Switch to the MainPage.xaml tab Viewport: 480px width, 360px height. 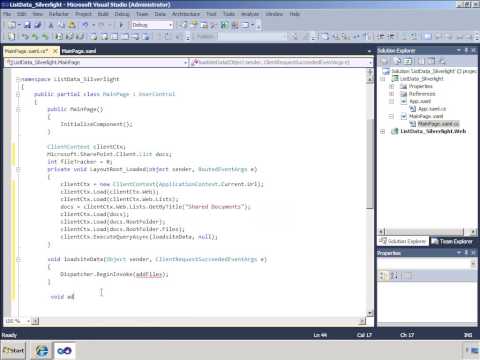point(79,51)
